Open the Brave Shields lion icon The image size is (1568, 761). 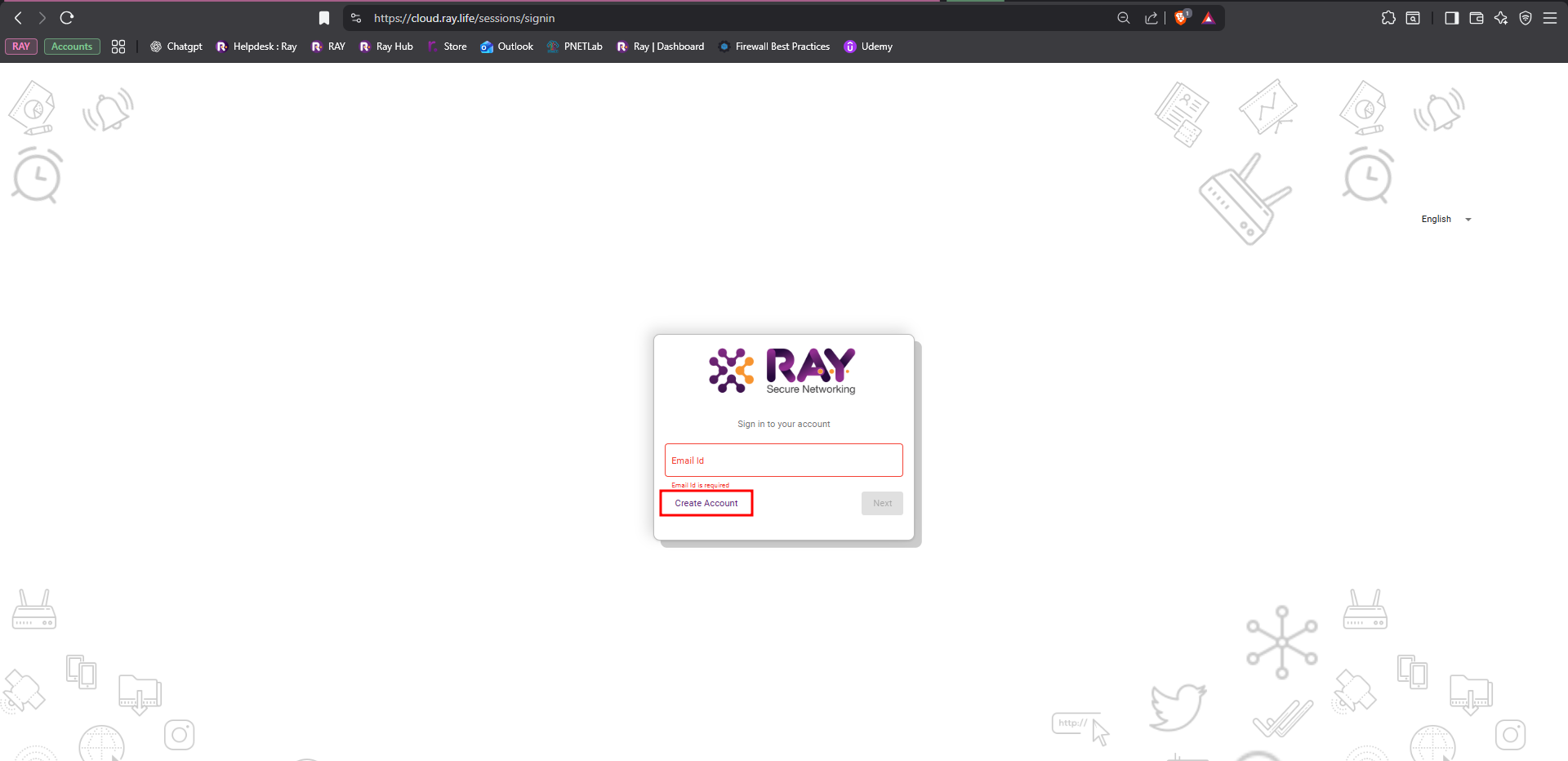pyautogui.click(x=1181, y=18)
